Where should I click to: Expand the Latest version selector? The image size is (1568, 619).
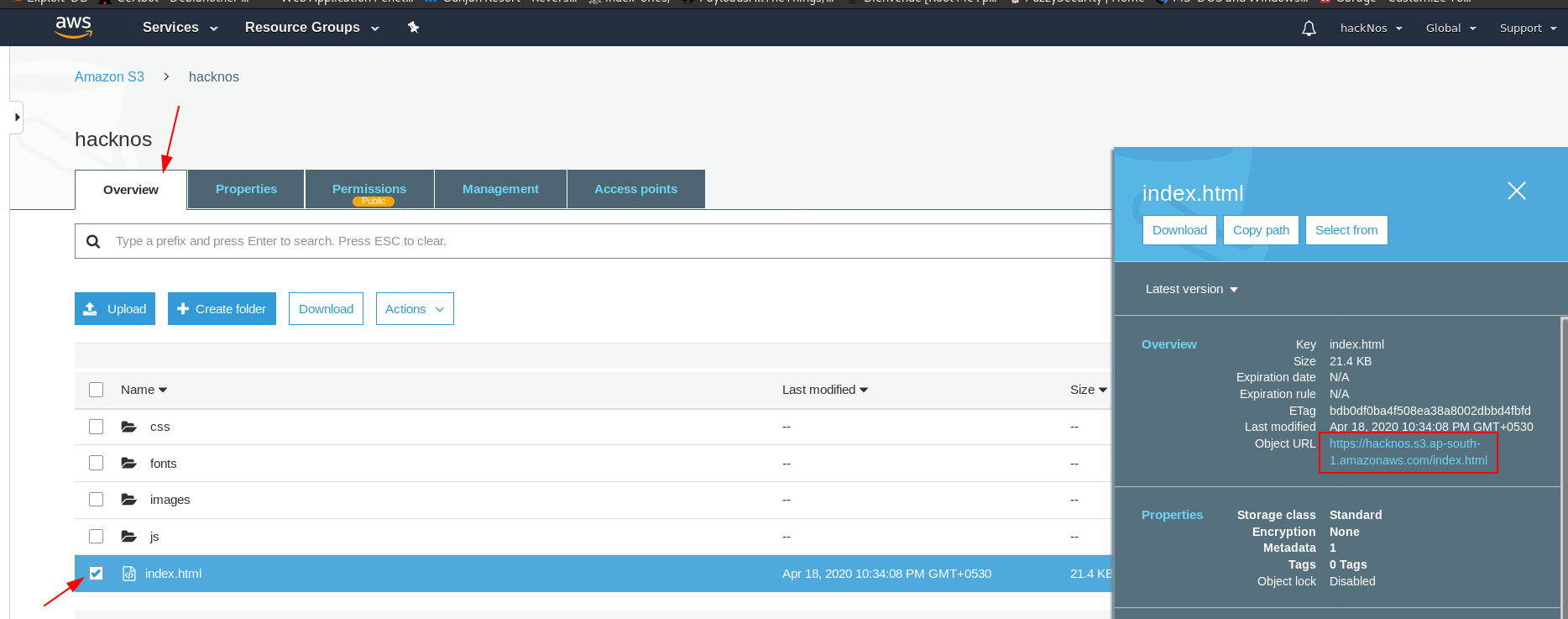(x=1191, y=289)
